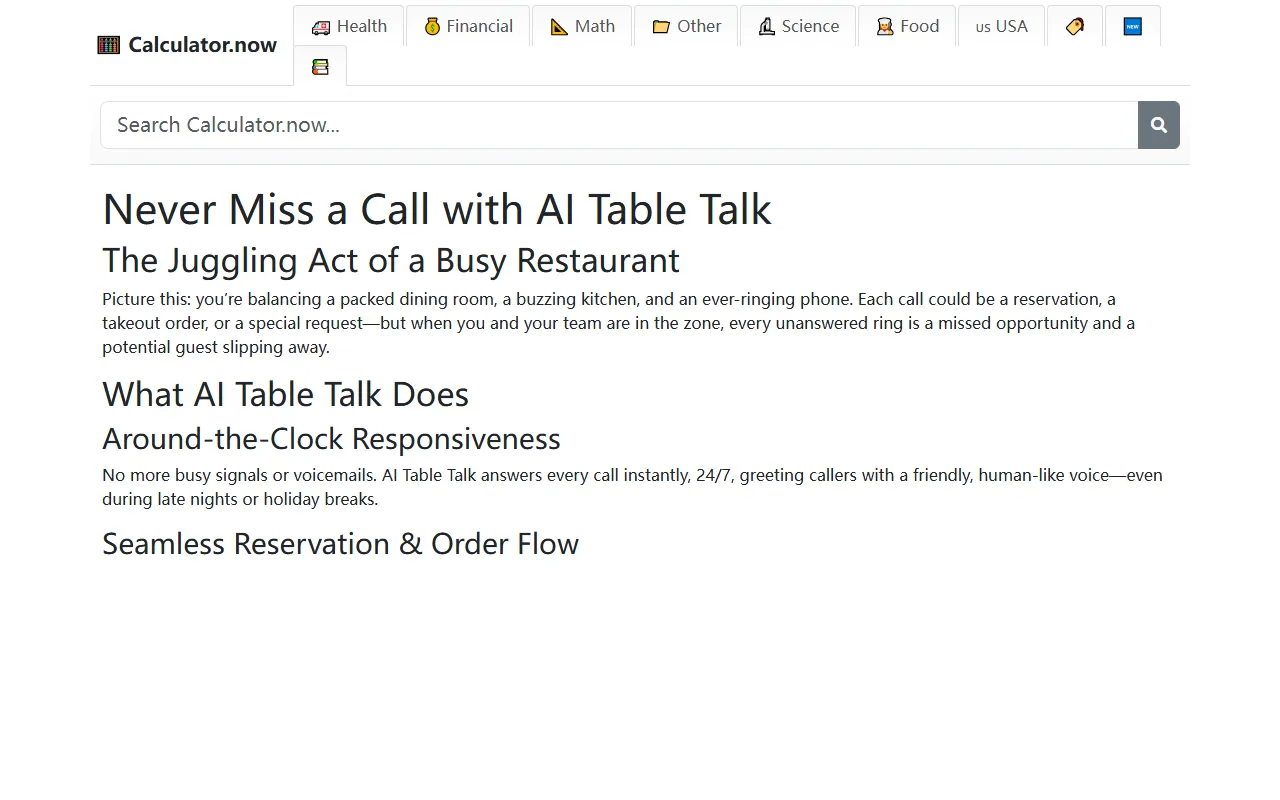Click the abacus logo next to Calculator.now
Viewport: 1280px width, 800px height.
tap(108, 44)
